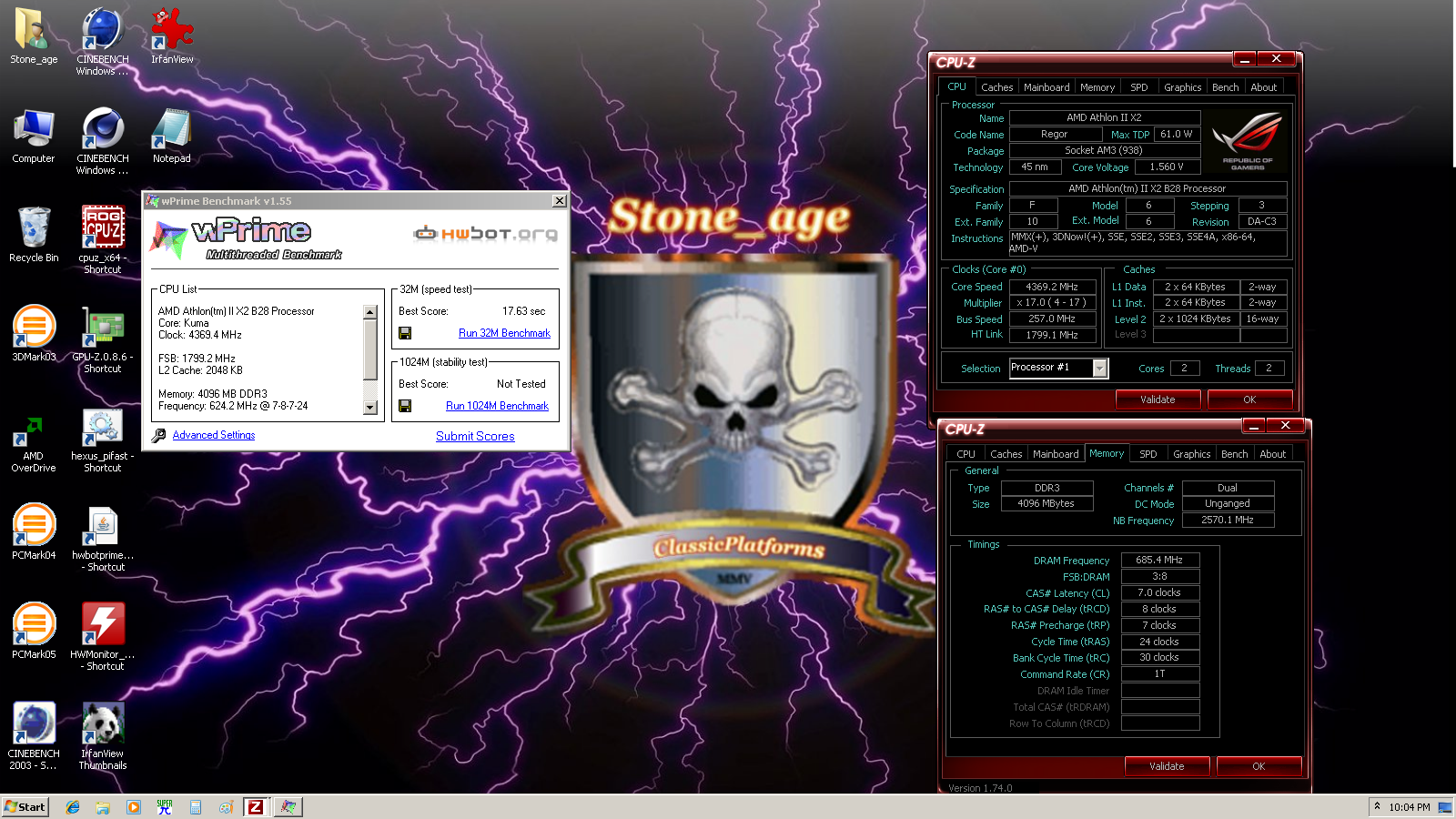Click the Start button
Image resolution: width=1456 pixels, height=819 pixels.
coord(25,807)
